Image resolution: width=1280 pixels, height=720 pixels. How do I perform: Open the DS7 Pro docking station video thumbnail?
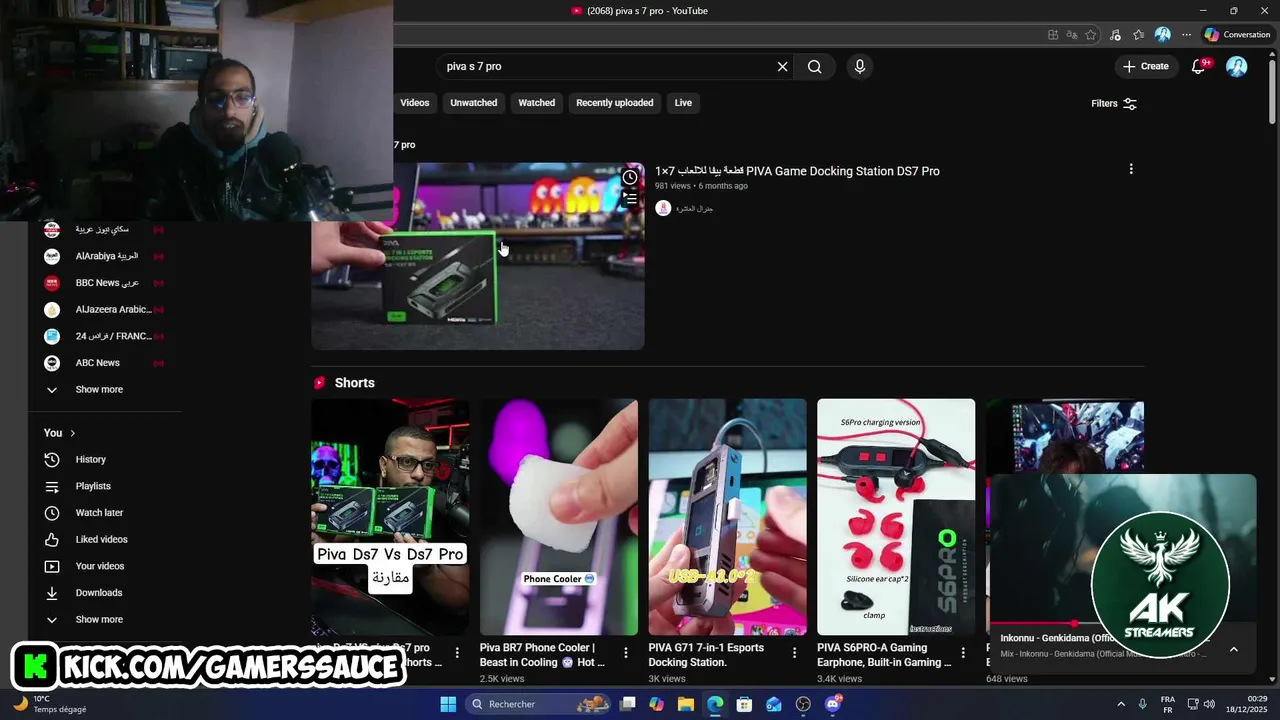(478, 256)
